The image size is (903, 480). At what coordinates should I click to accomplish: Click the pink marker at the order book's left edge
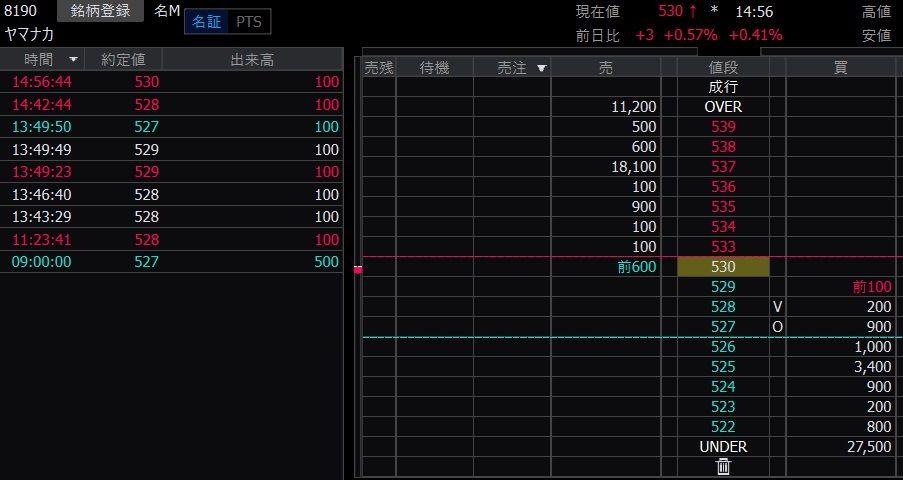358,269
